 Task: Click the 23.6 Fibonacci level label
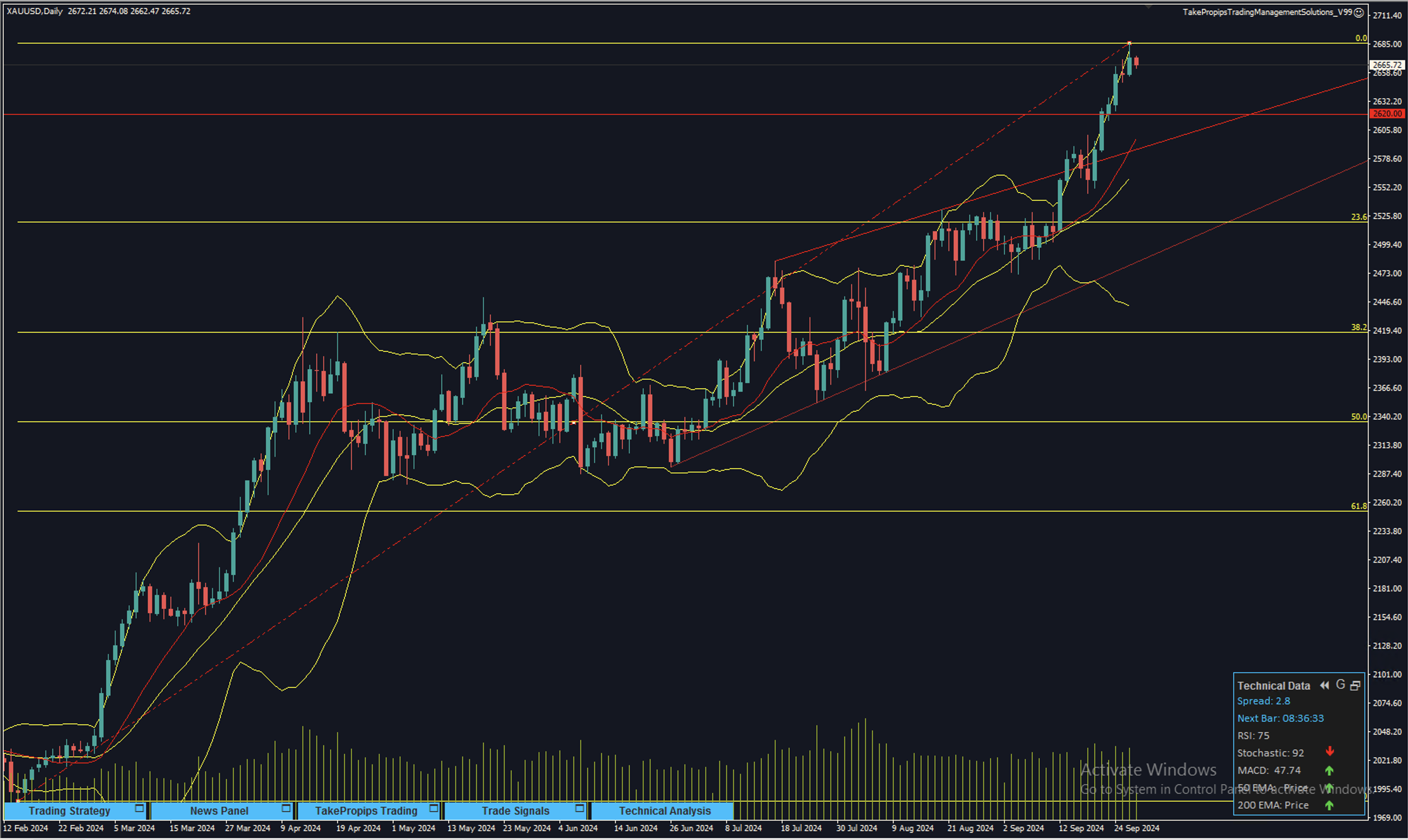[1359, 217]
